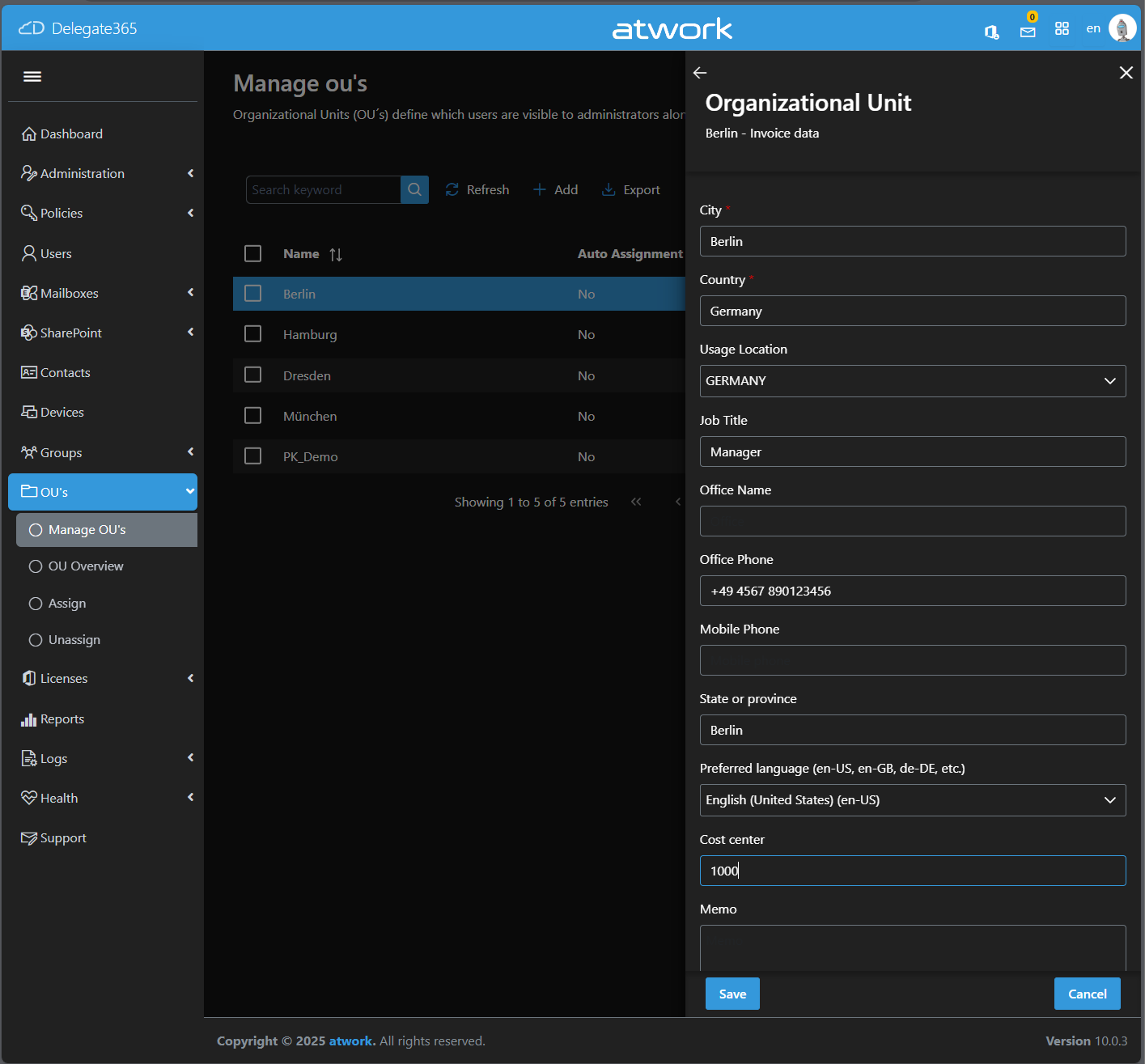Click the Office 365 icon in header

point(991,32)
